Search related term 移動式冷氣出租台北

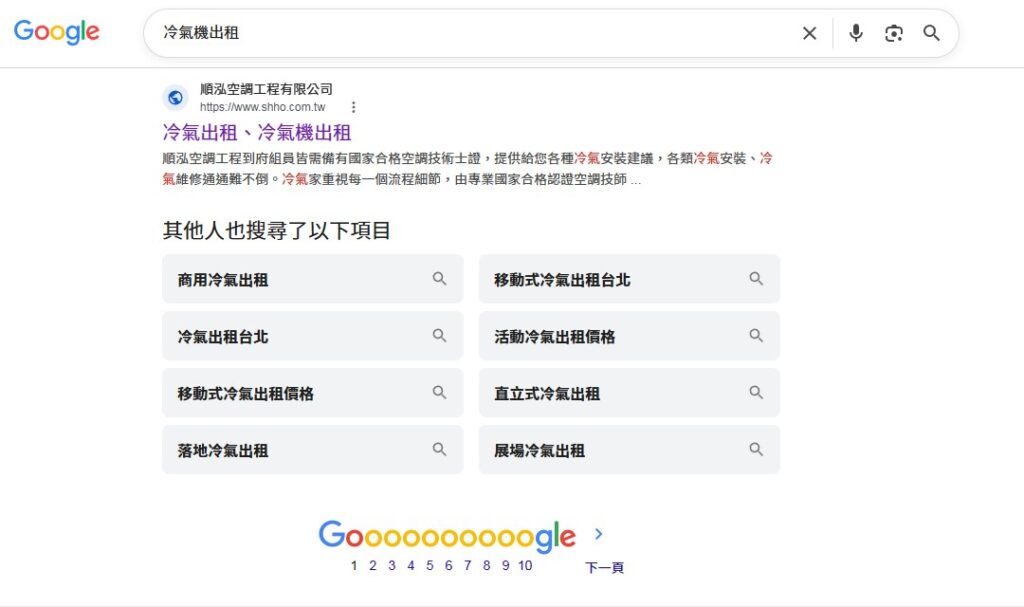pyautogui.click(x=629, y=279)
